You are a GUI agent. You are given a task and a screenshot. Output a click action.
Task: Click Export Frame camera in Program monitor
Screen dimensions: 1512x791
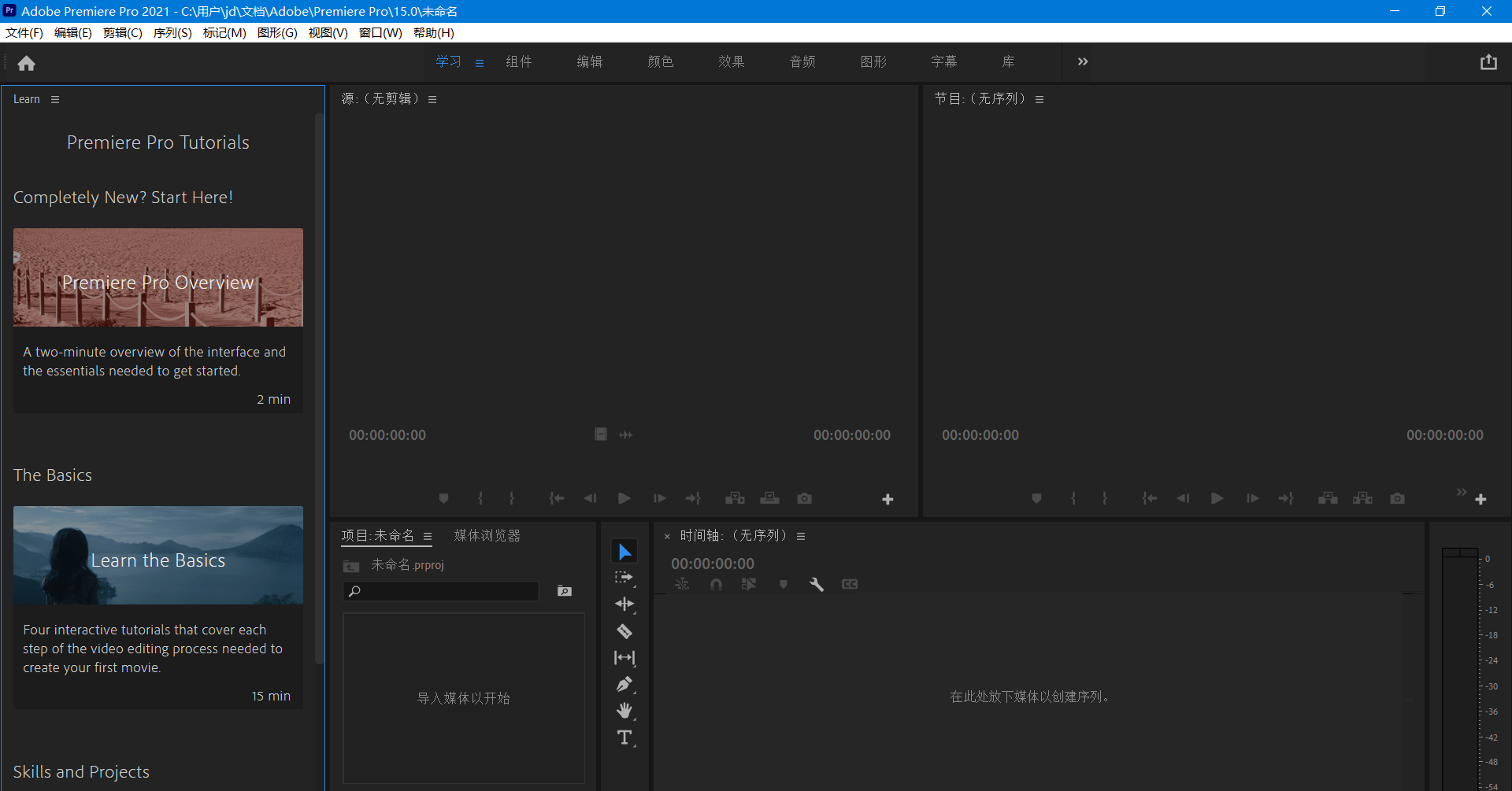click(1397, 498)
